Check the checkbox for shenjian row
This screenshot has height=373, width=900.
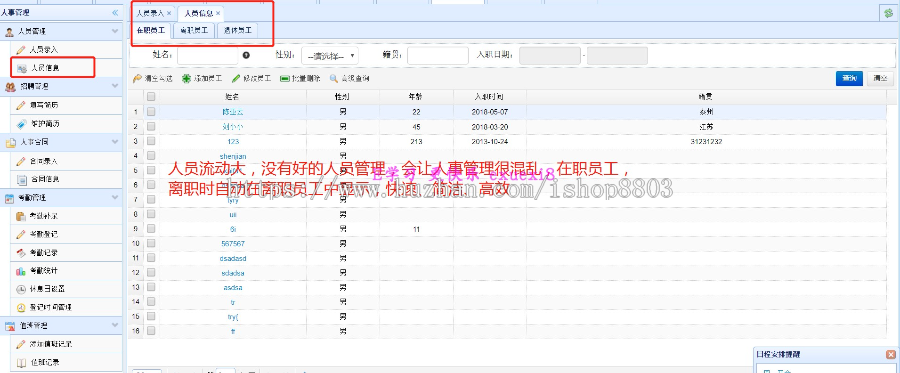coord(151,156)
